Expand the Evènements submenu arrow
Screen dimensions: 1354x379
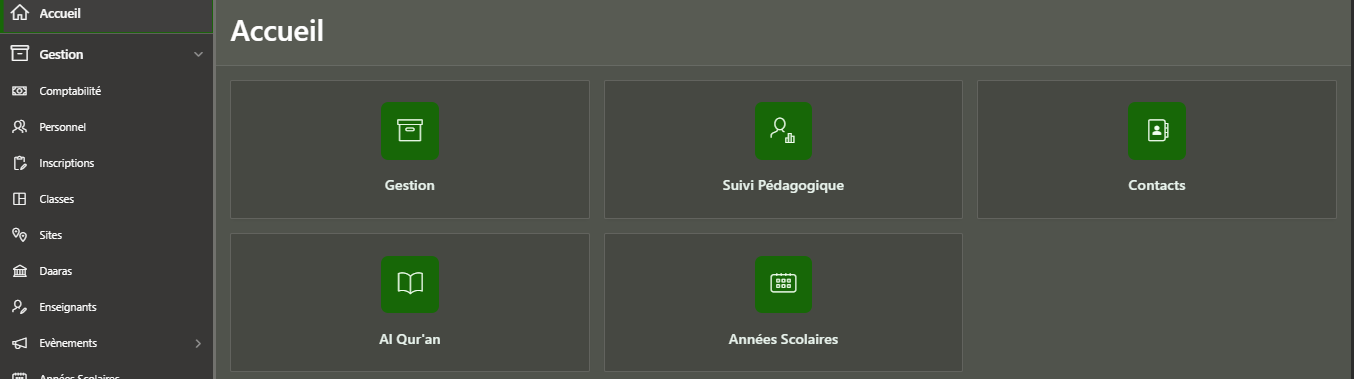tap(198, 343)
